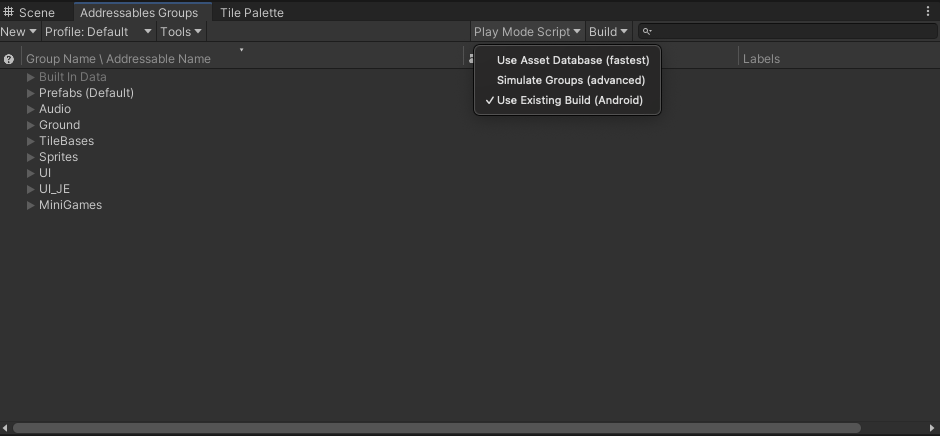
Task: Open the Build dropdown
Action: pyautogui.click(x=608, y=32)
